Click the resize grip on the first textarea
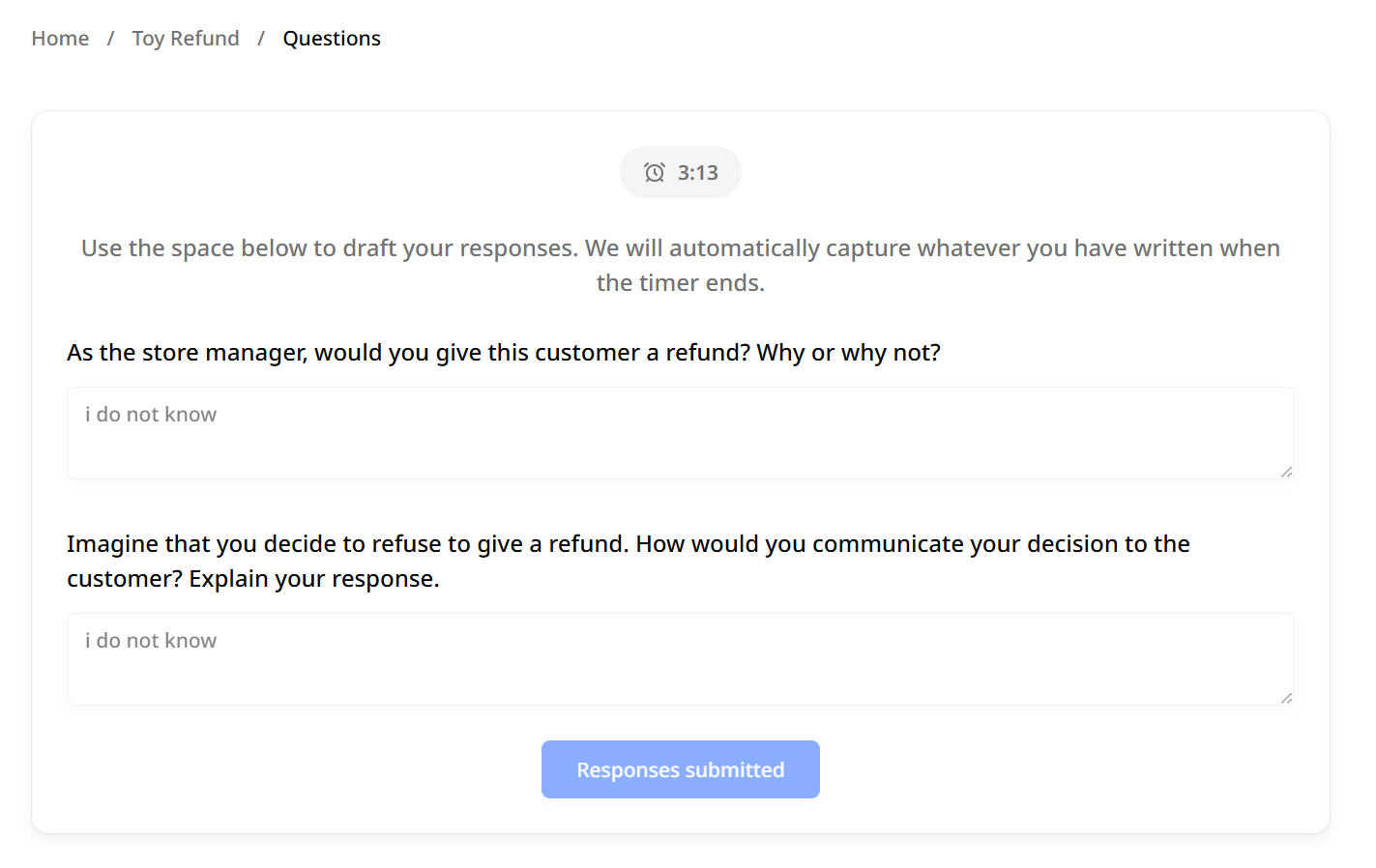This screenshot has width=1376, height=868. pyautogui.click(x=1287, y=473)
